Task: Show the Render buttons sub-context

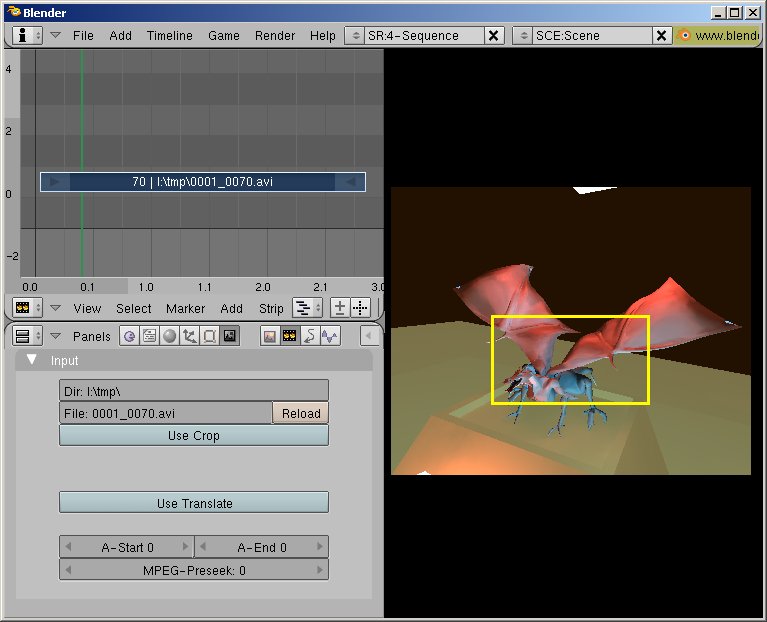Action: pyautogui.click(x=270, y=336)
